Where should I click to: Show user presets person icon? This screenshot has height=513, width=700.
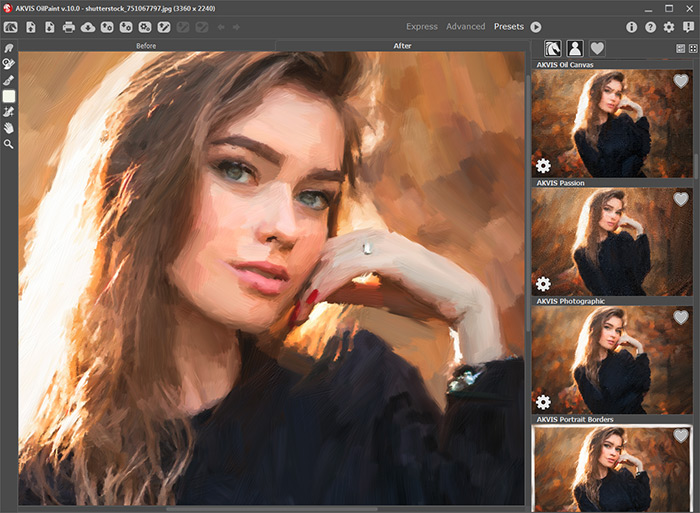(x=574, y=48)
